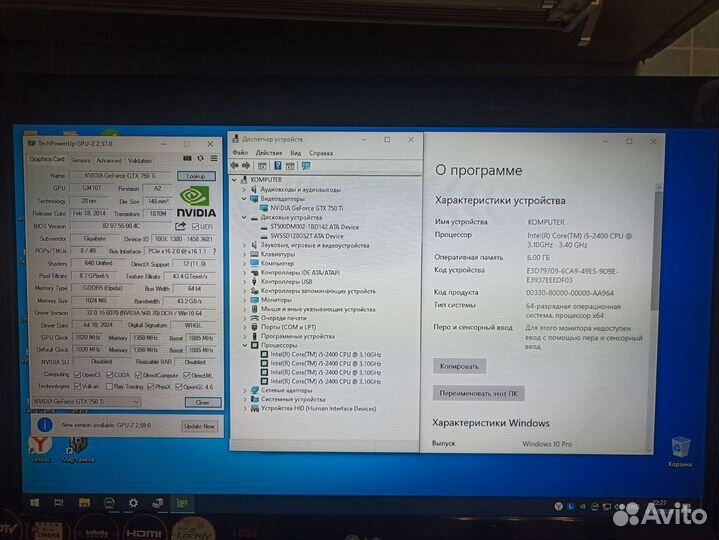The height and width of the screenshot is (540, 719).
Task: Expand the Сетевые адаптеры node
Action: tap(244, 390)
